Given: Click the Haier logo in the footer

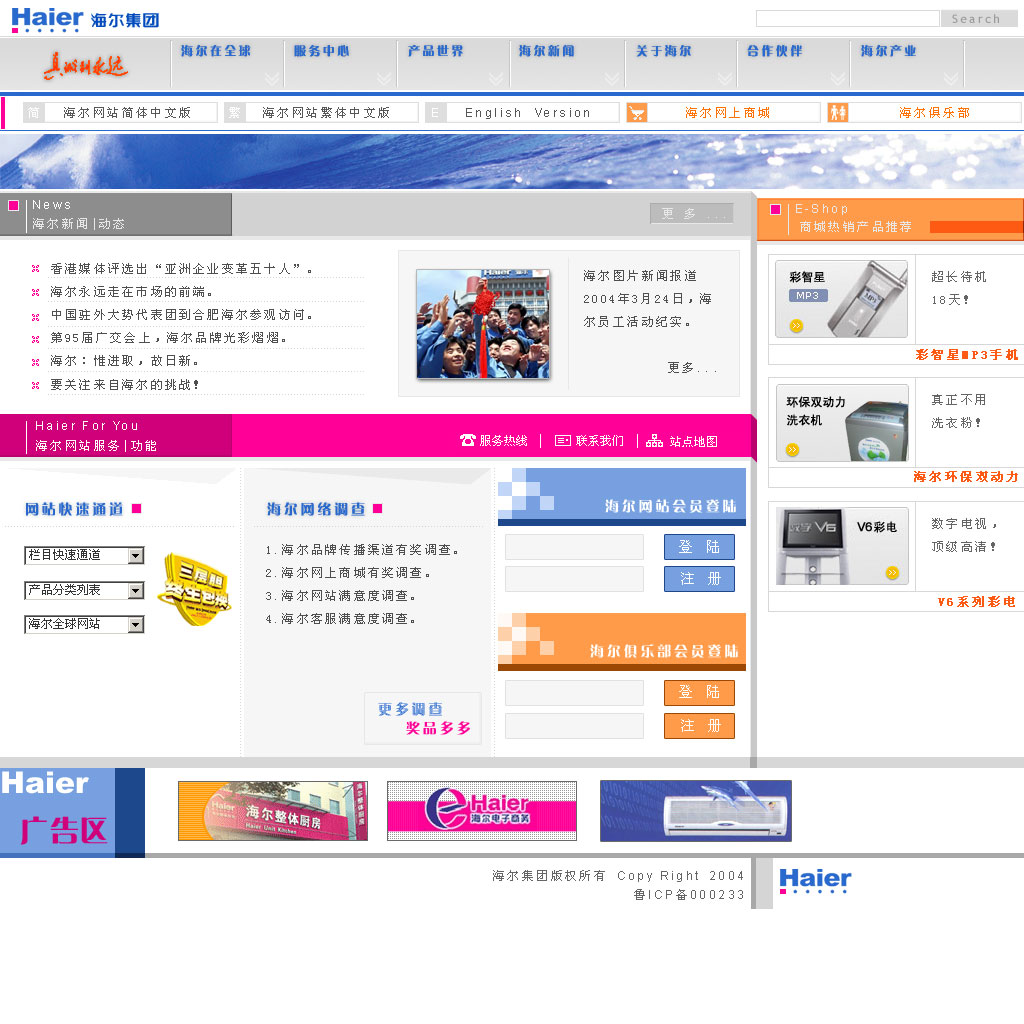Looking at the screenshot, I should 815,880.
